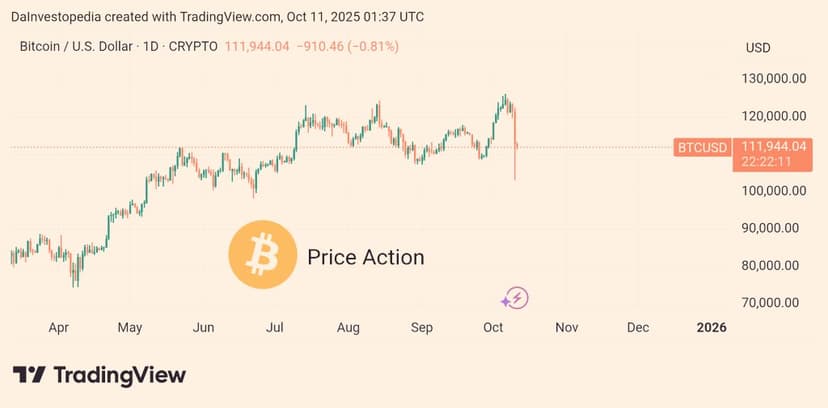Click the 70,000.00 price axis label
The image size is (828, 408).
pyautogui.click(x=768, y=302)
